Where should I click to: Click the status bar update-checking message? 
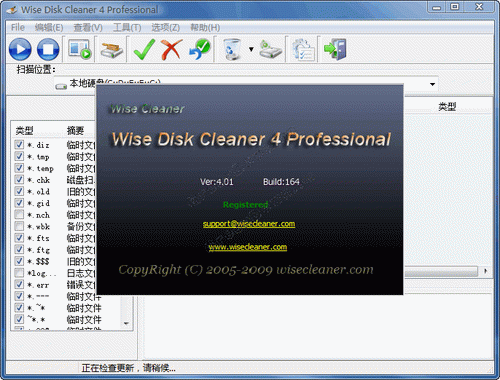point(128,368)
